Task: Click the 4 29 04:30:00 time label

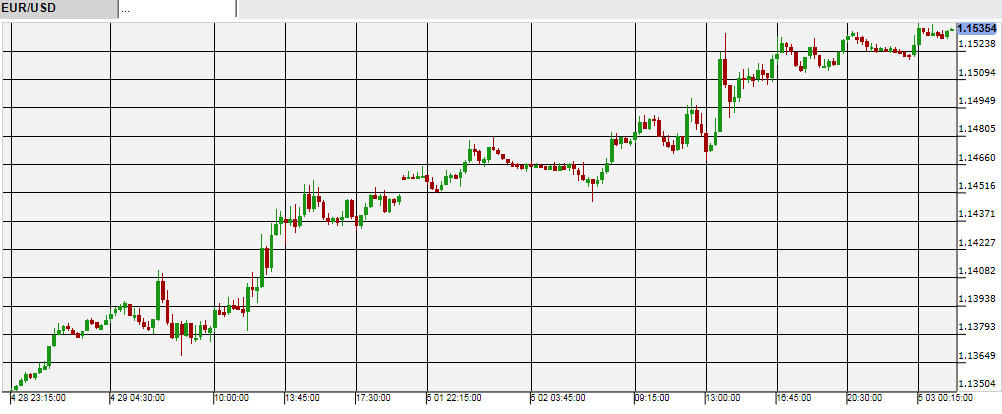Action: 138,398
